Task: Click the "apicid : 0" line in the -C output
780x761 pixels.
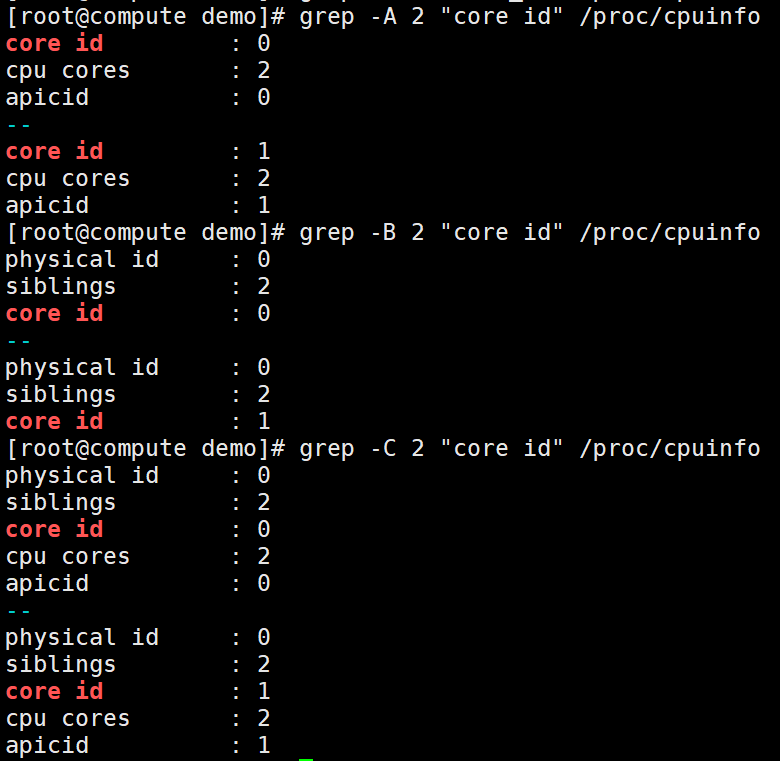Action: point(137,584)
